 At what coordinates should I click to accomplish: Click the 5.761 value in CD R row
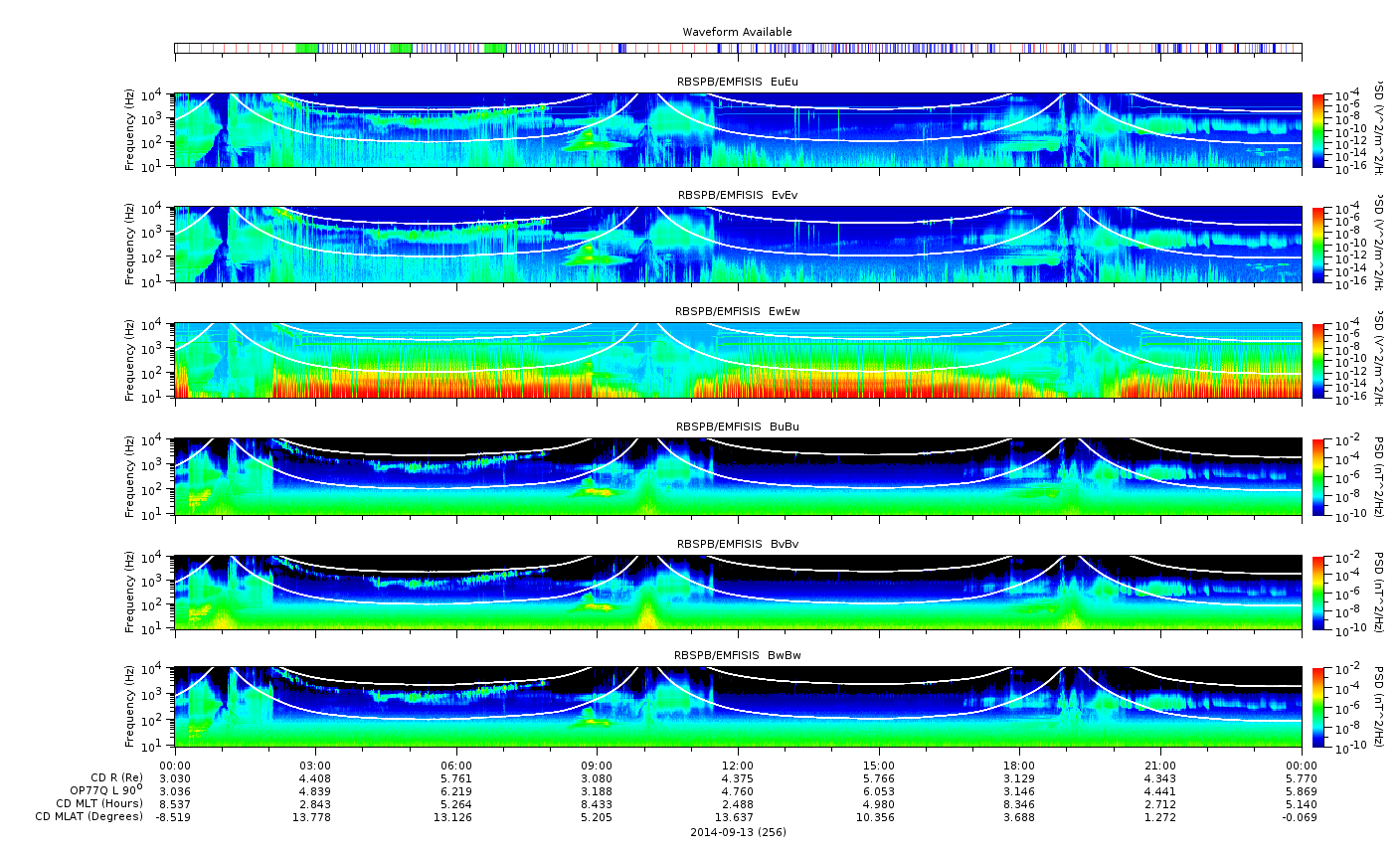455,777
